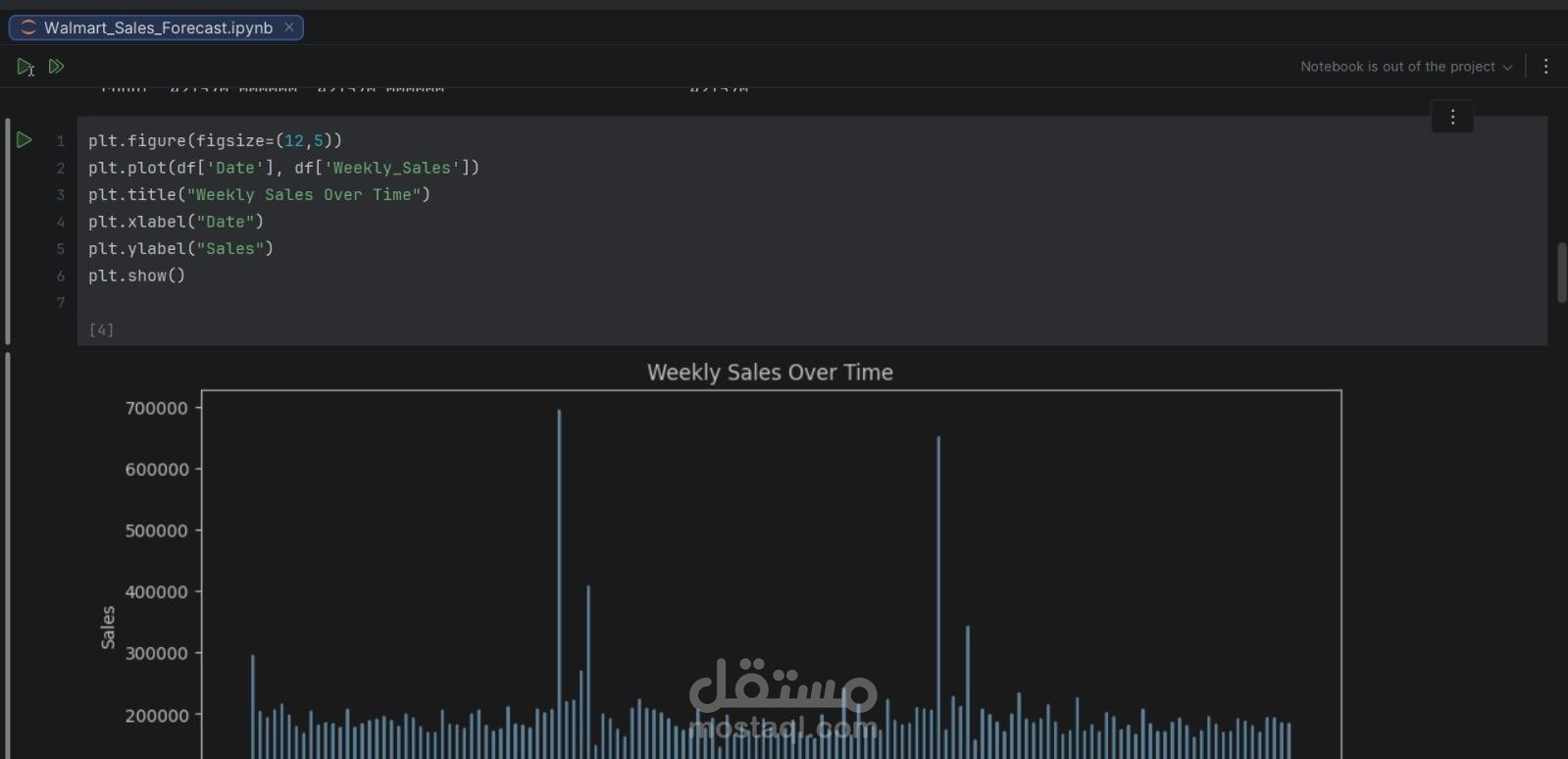Viewport: 1568px width, 759px height.
Task: Click the editor's vertical scrollbar thumb
Action: coord(1561,272)
